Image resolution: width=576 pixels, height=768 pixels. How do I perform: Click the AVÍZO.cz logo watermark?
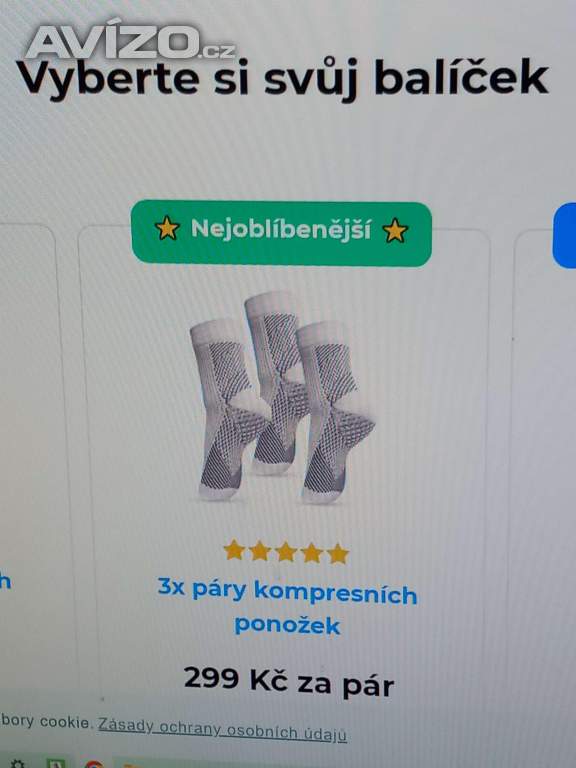130,42
